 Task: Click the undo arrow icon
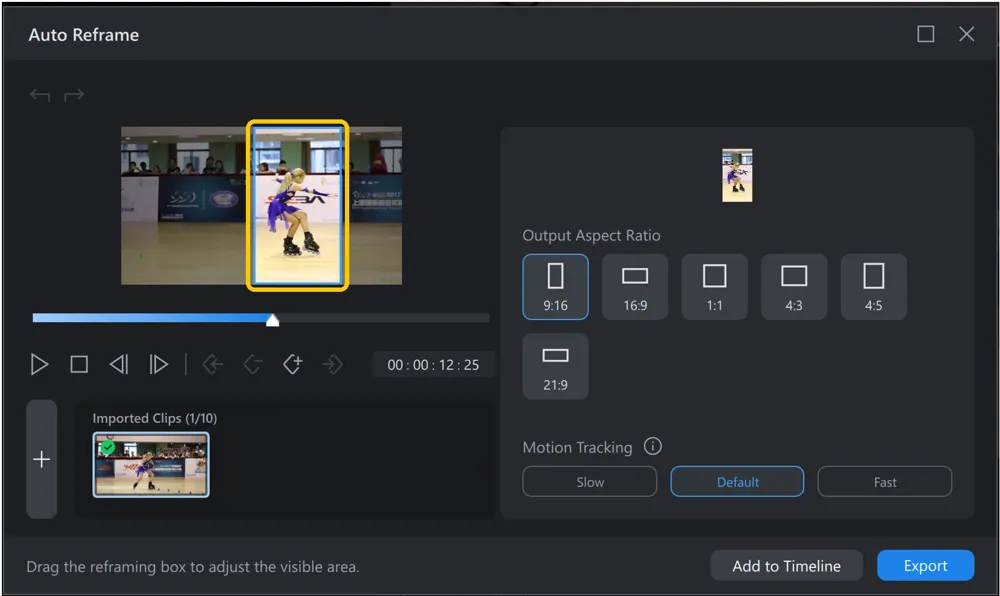point(40,96)
